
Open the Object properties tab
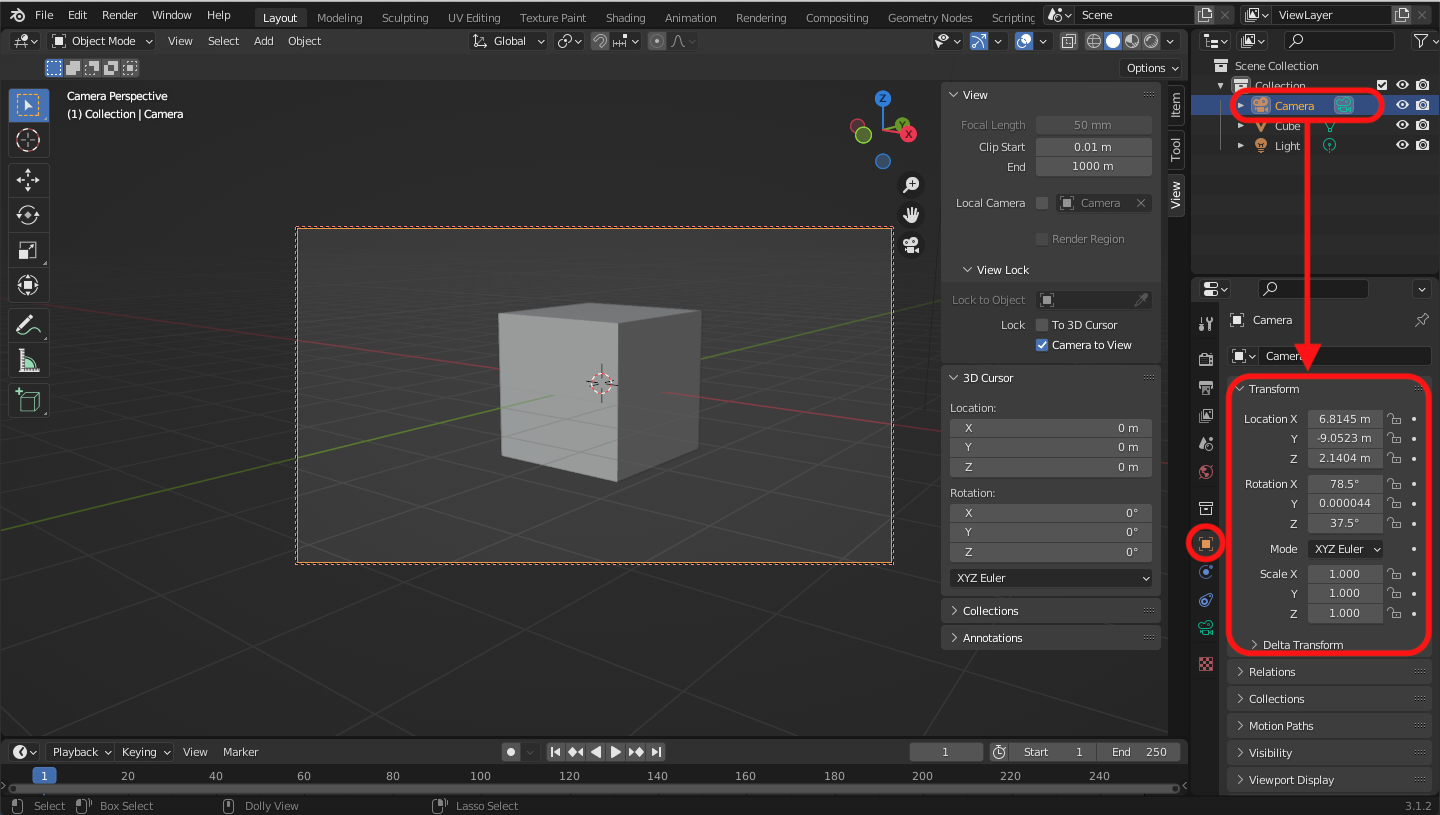pyautogui.click(x=1206, y=544)
